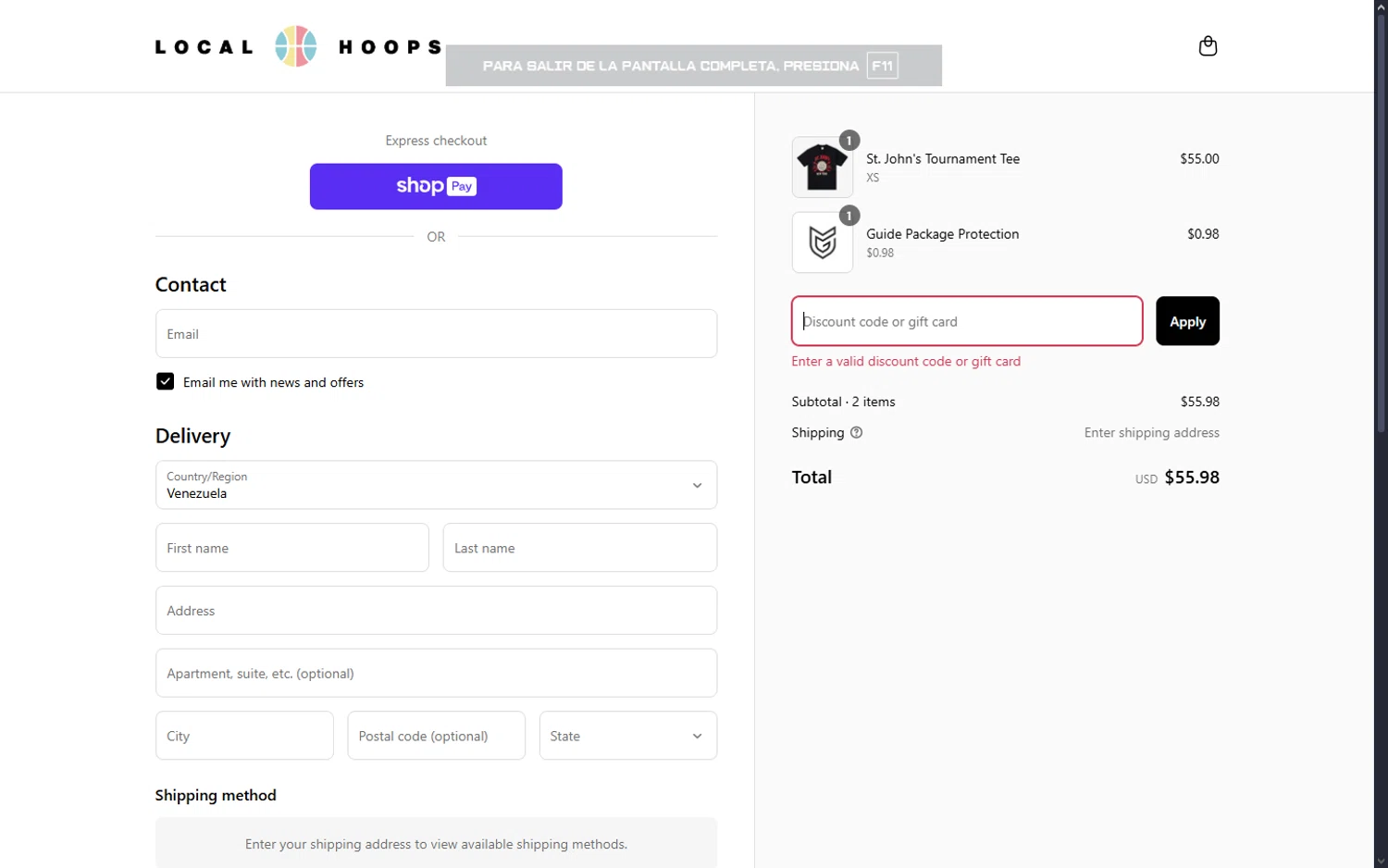Viewport: 1388px width, 868px height.
Task: Uncheck Email me with news and offers
Action: point(165,381)
